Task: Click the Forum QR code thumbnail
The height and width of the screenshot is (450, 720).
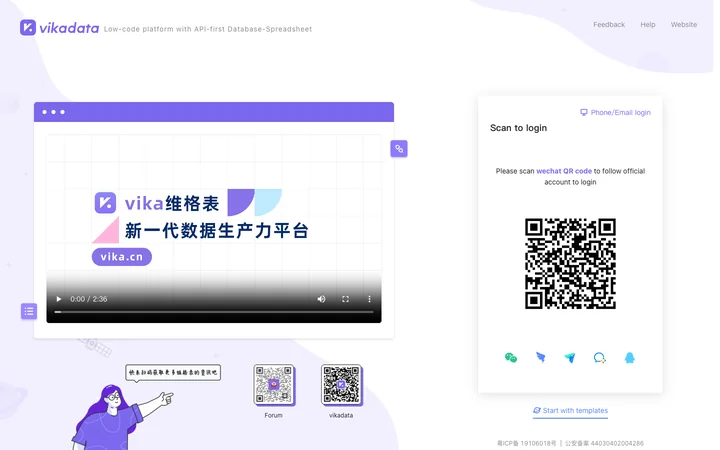Action: 274,385
